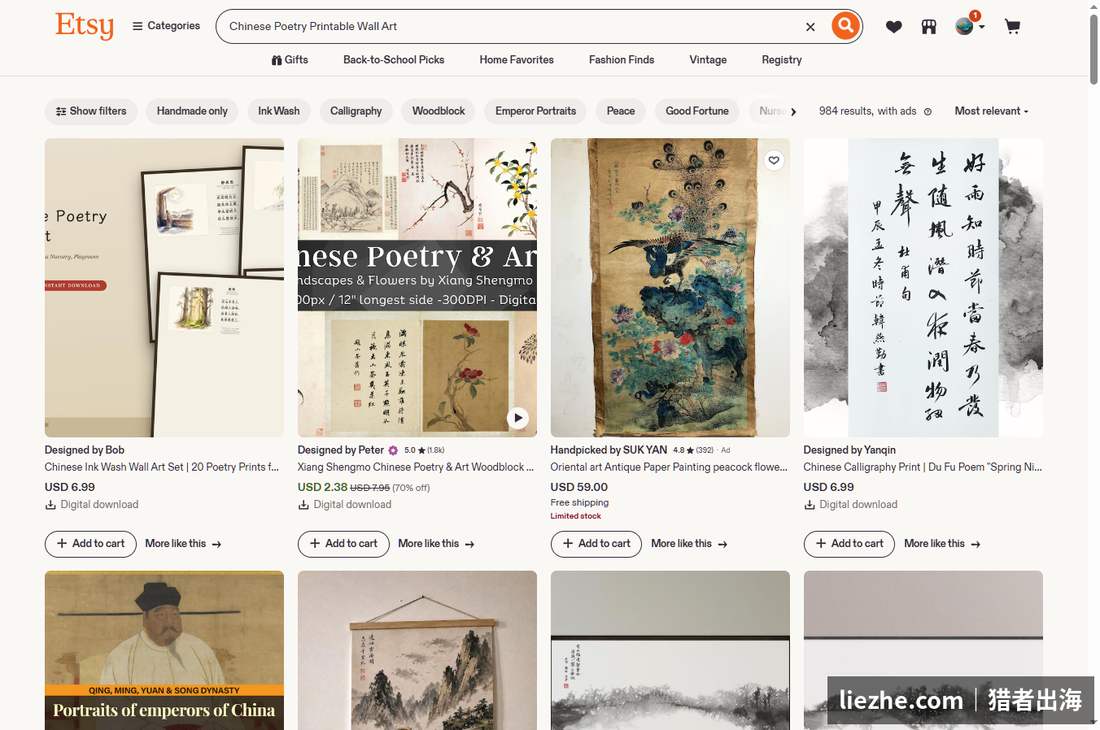More like this for Bob's listing
This screenshot has width=1100, height=730.
click(183, 543)
